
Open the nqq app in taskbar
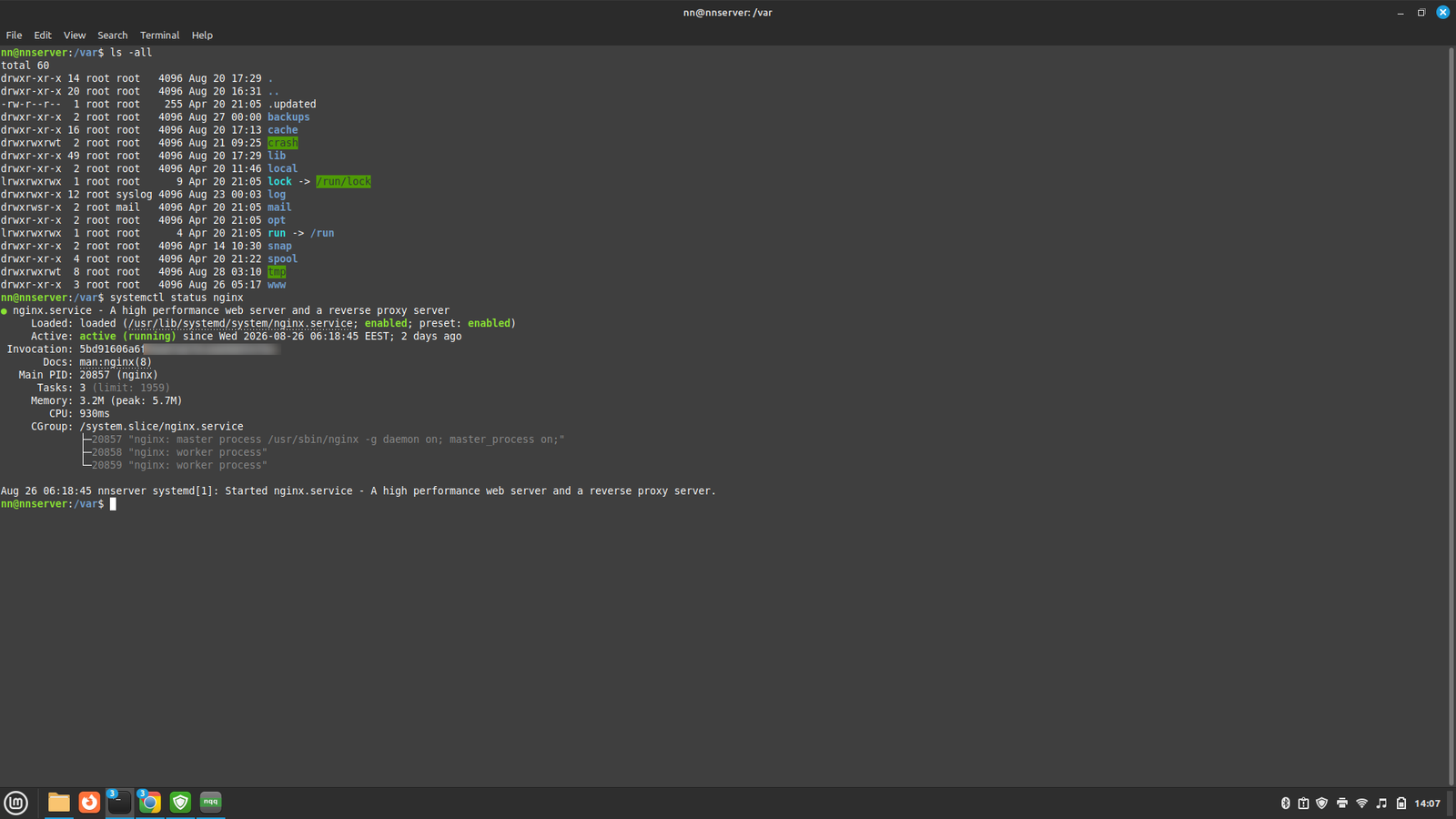tap(210, 802)
